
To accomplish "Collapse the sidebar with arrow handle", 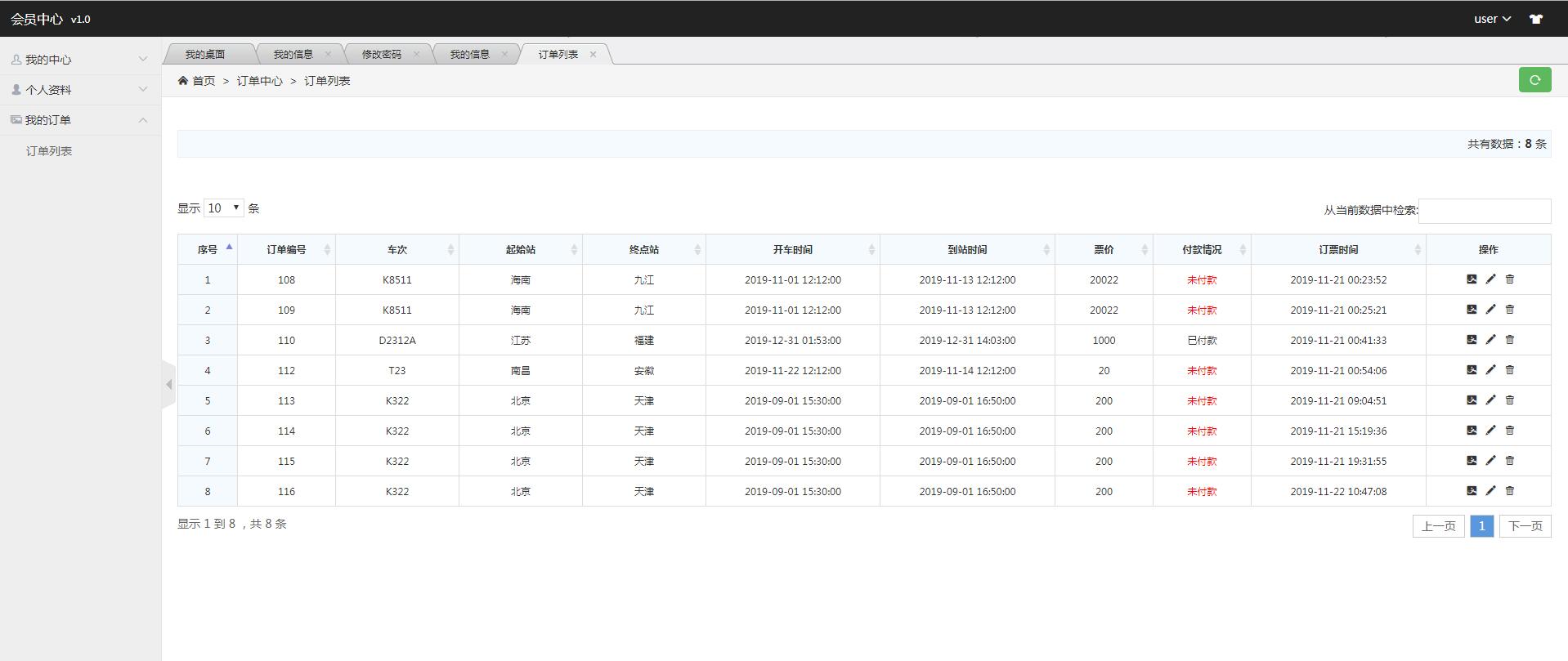I will 168,384.
